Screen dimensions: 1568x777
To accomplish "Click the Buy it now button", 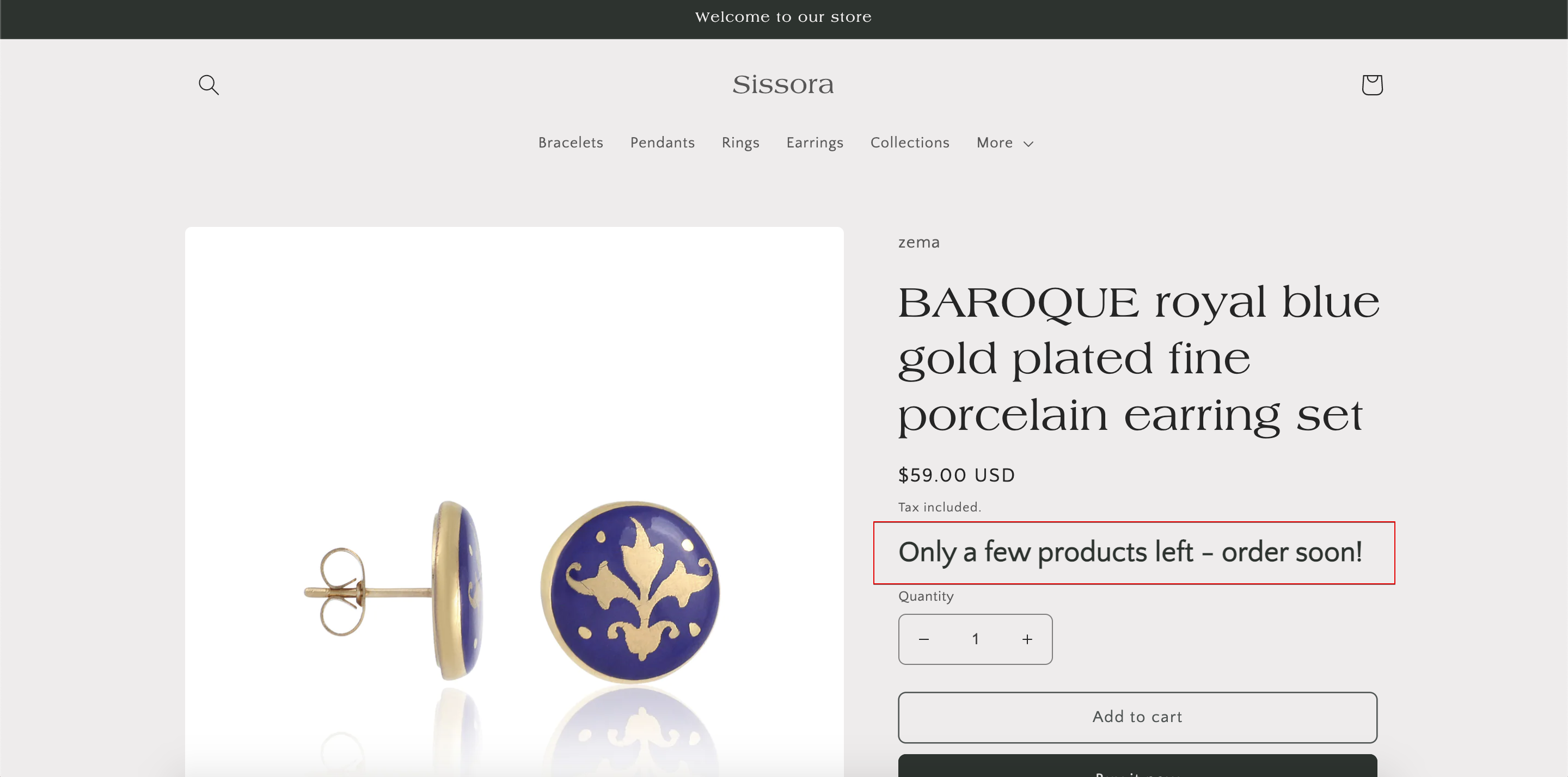I will (x=1136, y=772).
